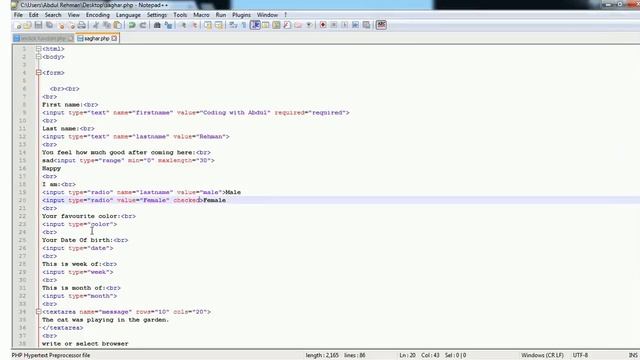Click 'The cat was playing in the garden.'
The image size is (640, 360).
pyautogui.click(x=105, y=320)
